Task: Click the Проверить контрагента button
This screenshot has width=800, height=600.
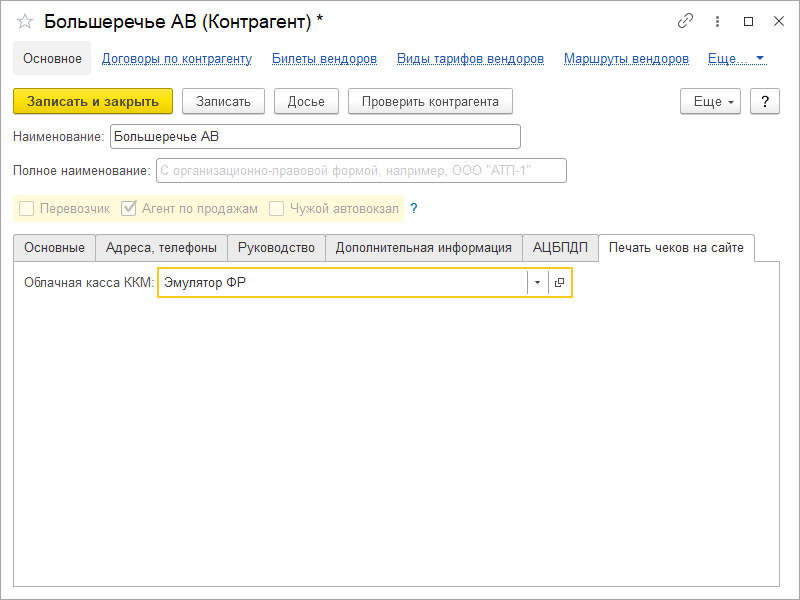Action: pos(430,101)
